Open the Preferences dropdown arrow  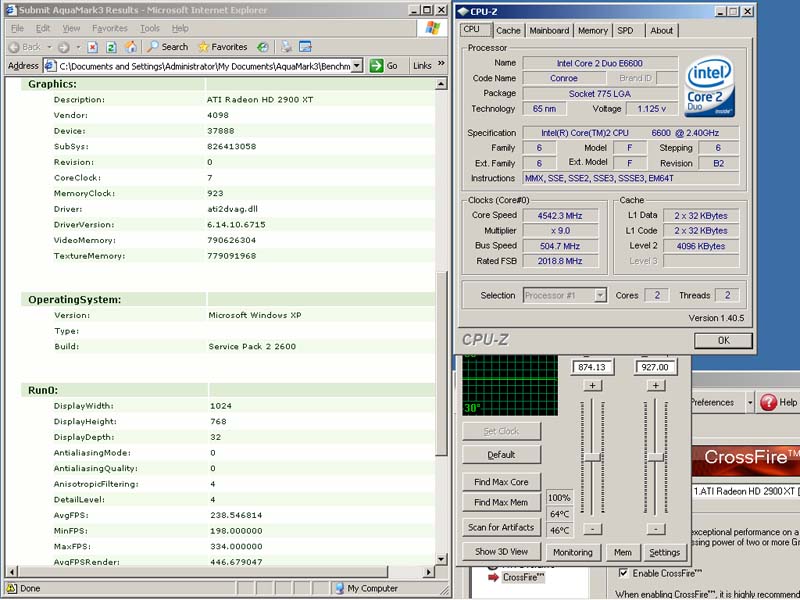[x=749, y=403]
